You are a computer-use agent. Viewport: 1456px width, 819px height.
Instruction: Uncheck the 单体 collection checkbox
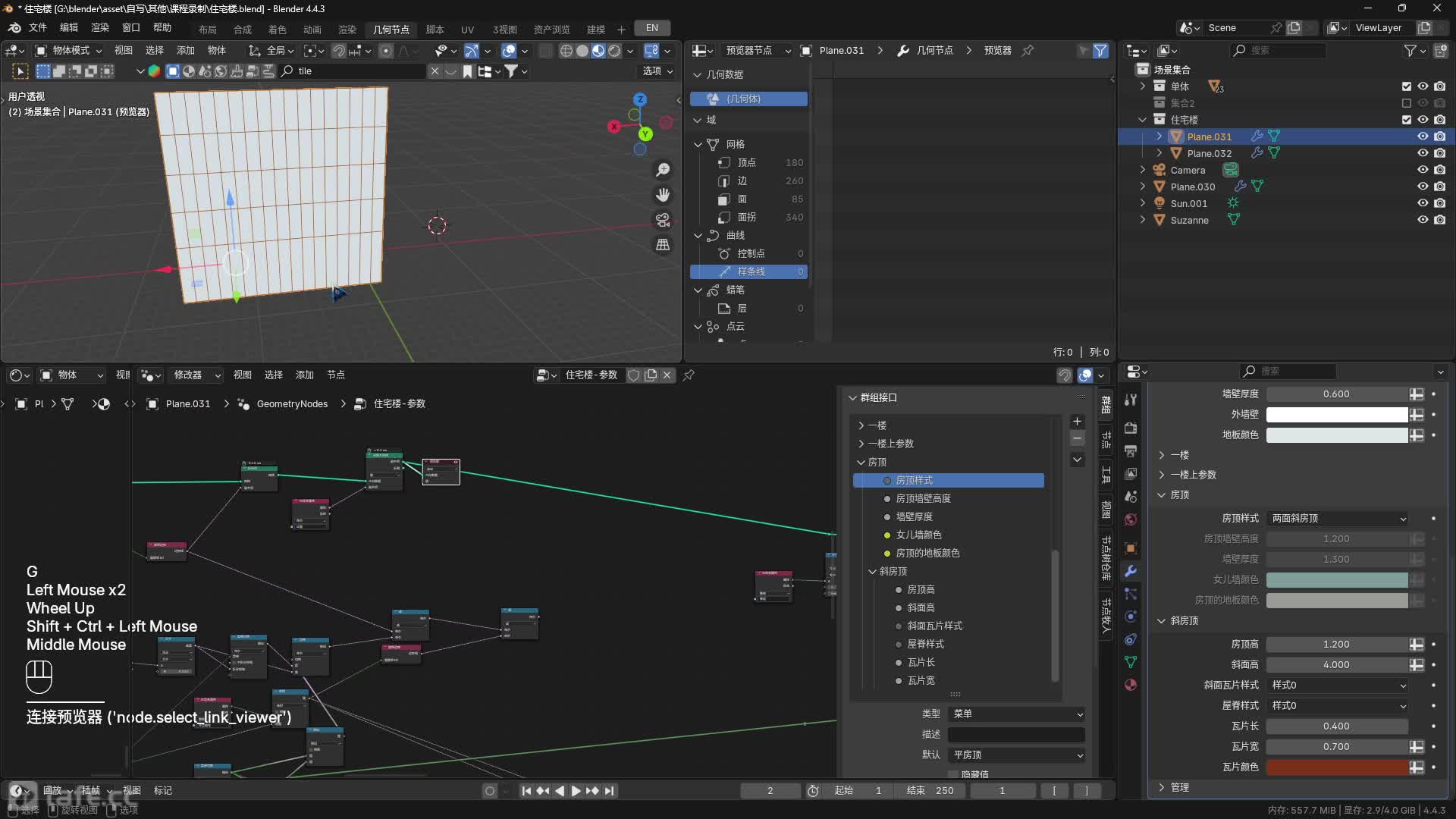tap(1407, 86)
